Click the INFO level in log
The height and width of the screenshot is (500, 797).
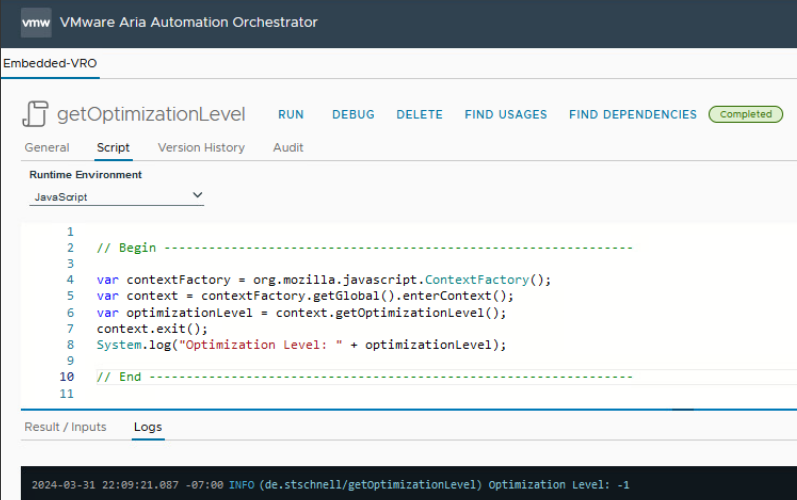241,485
